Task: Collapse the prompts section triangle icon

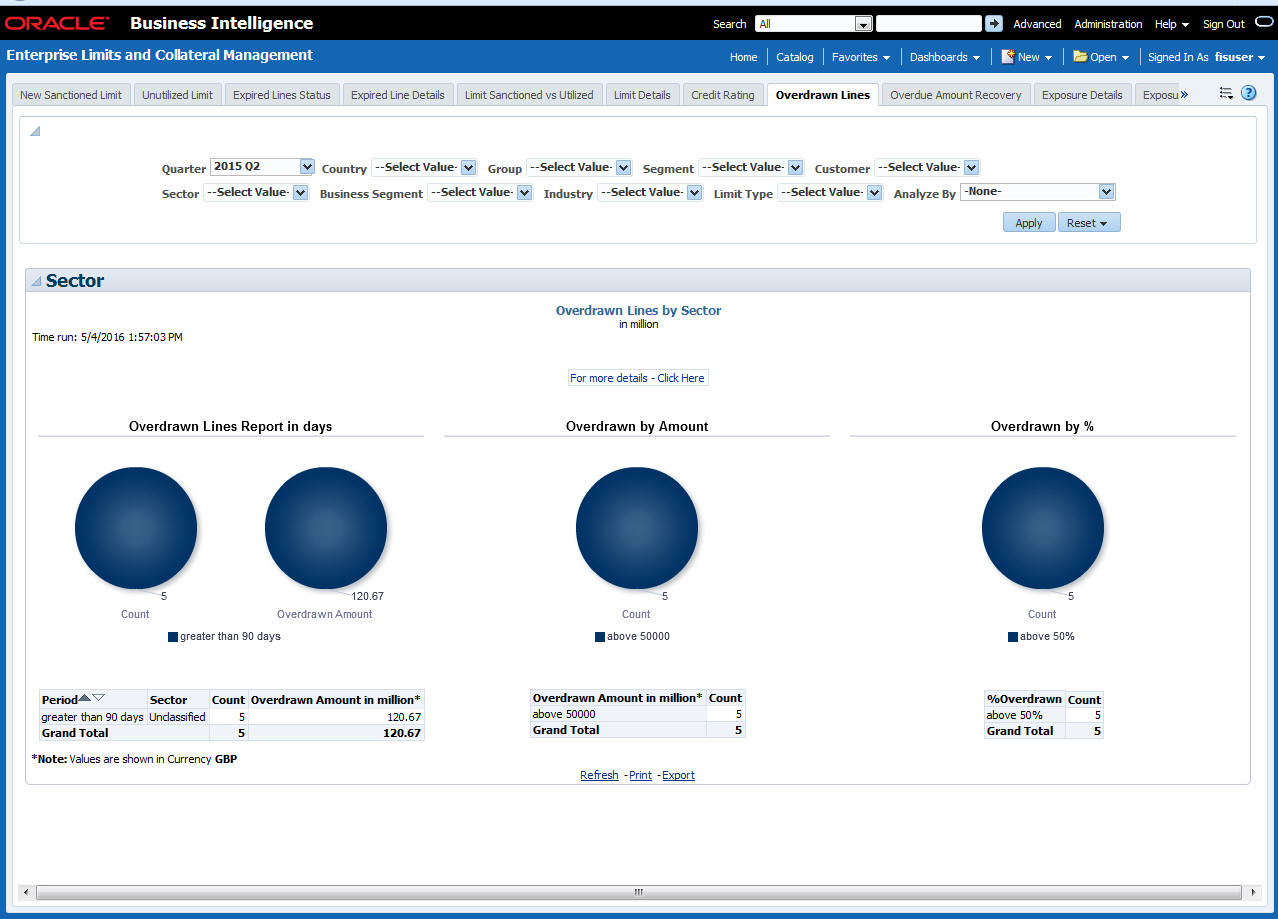Action: (35, 131)
